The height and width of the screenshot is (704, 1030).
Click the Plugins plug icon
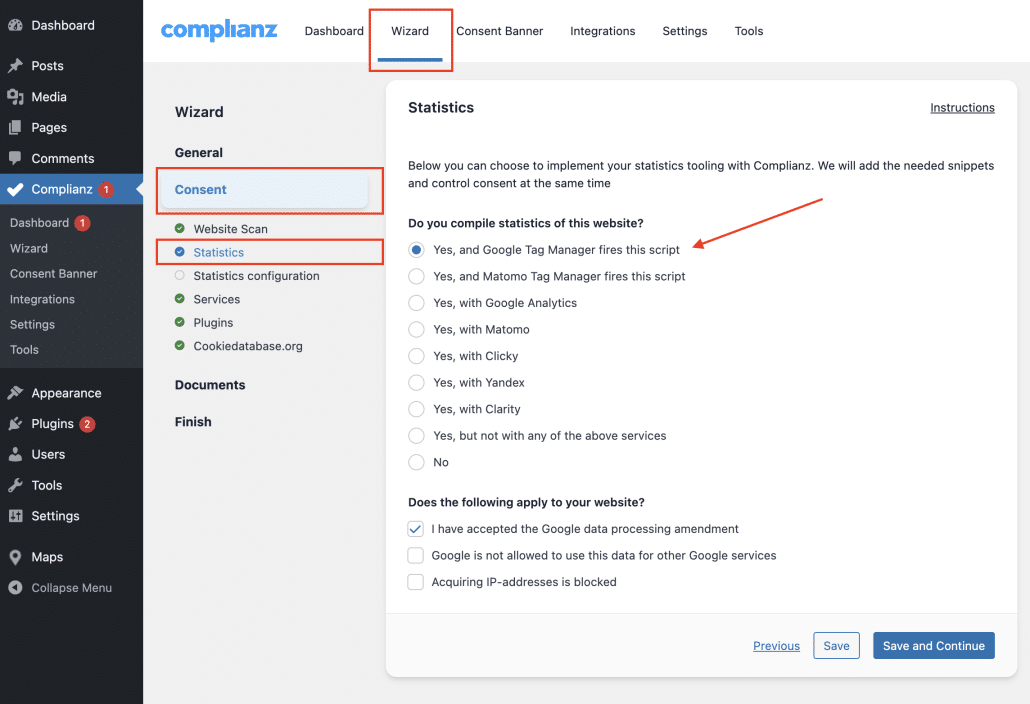point(15,424)
